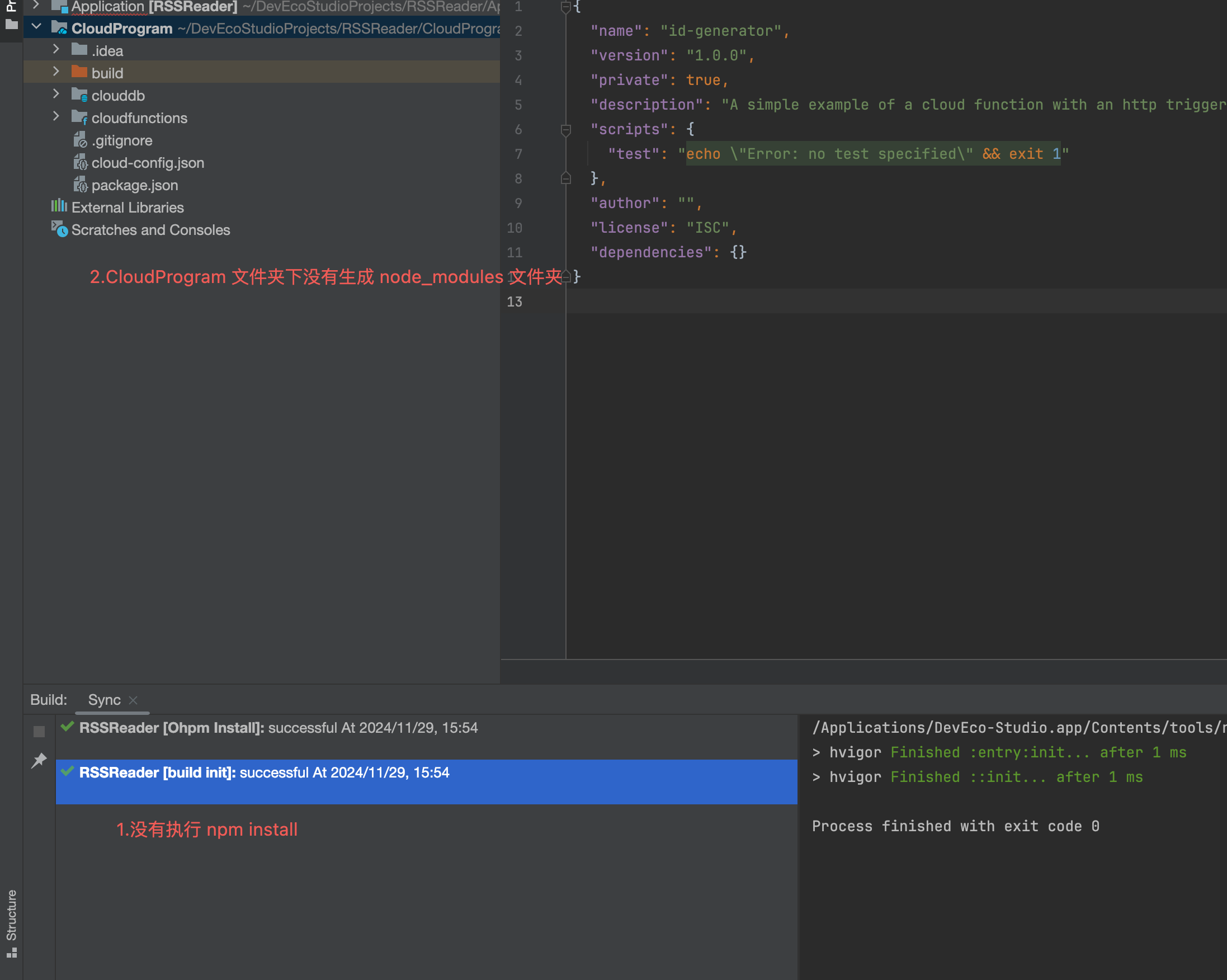Click the stop build square icon

click(39, 732)
